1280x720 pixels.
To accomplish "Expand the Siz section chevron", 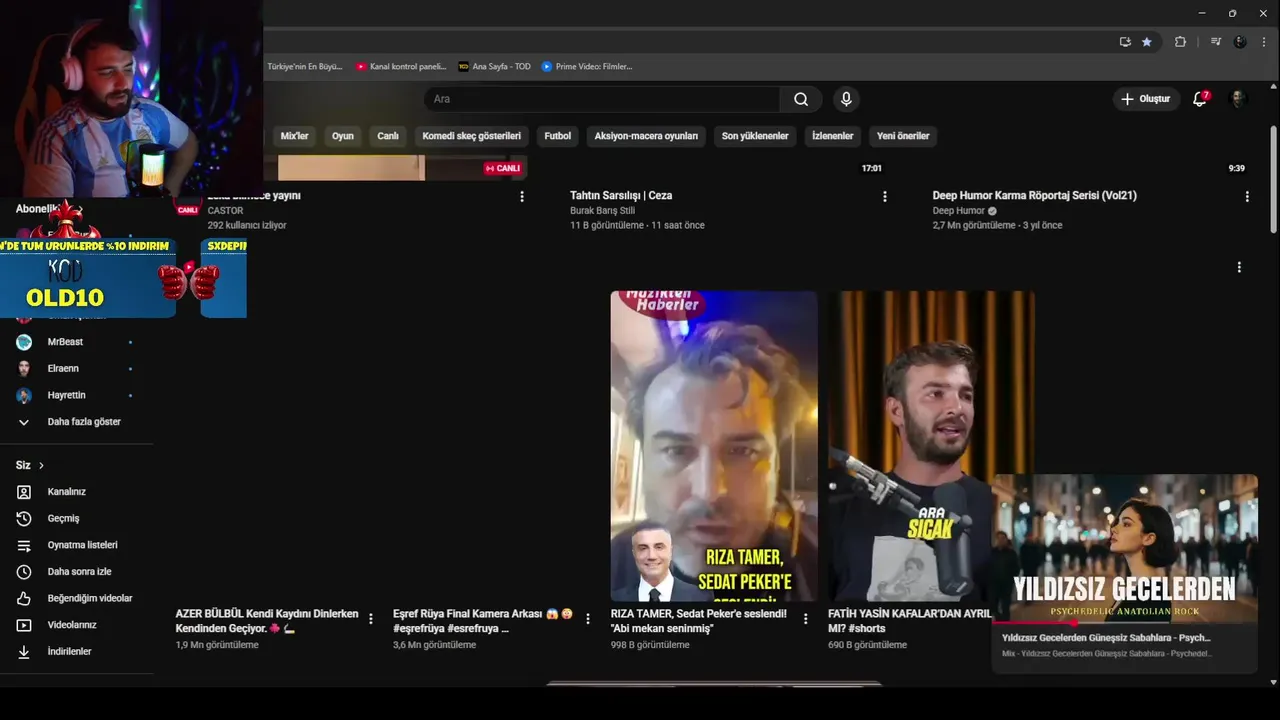I will [x=41, y=466].
